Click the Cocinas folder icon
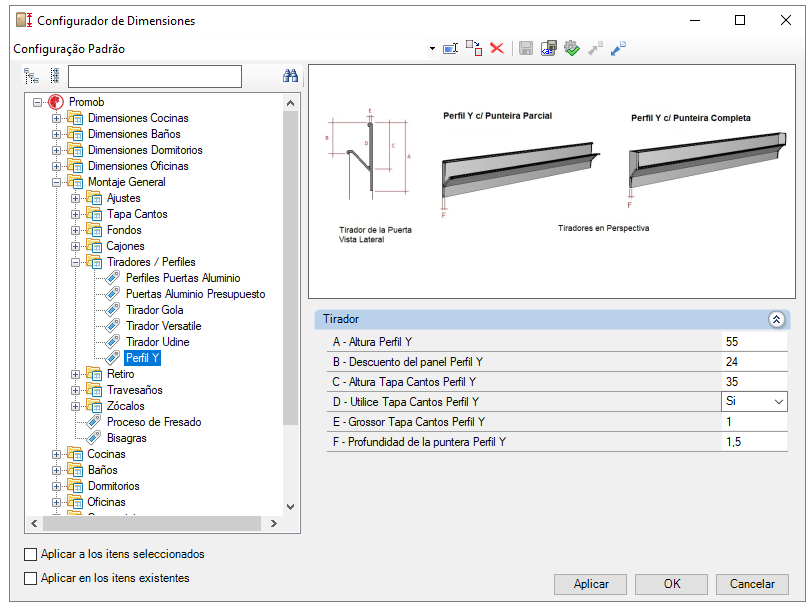Image resolution: width=812 pixels, height=607 pixels. click(75, 454)
